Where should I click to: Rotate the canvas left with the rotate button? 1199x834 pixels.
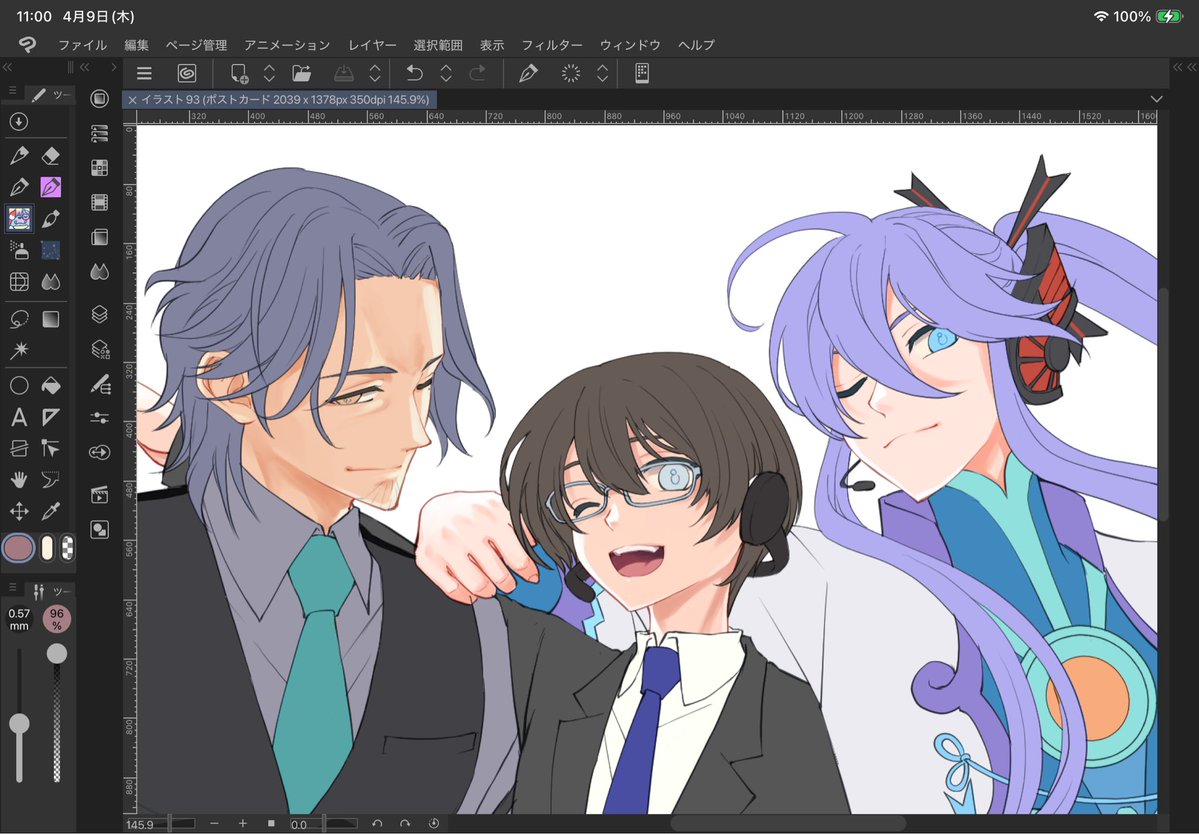pyautogui.click(x=377, y=824)
